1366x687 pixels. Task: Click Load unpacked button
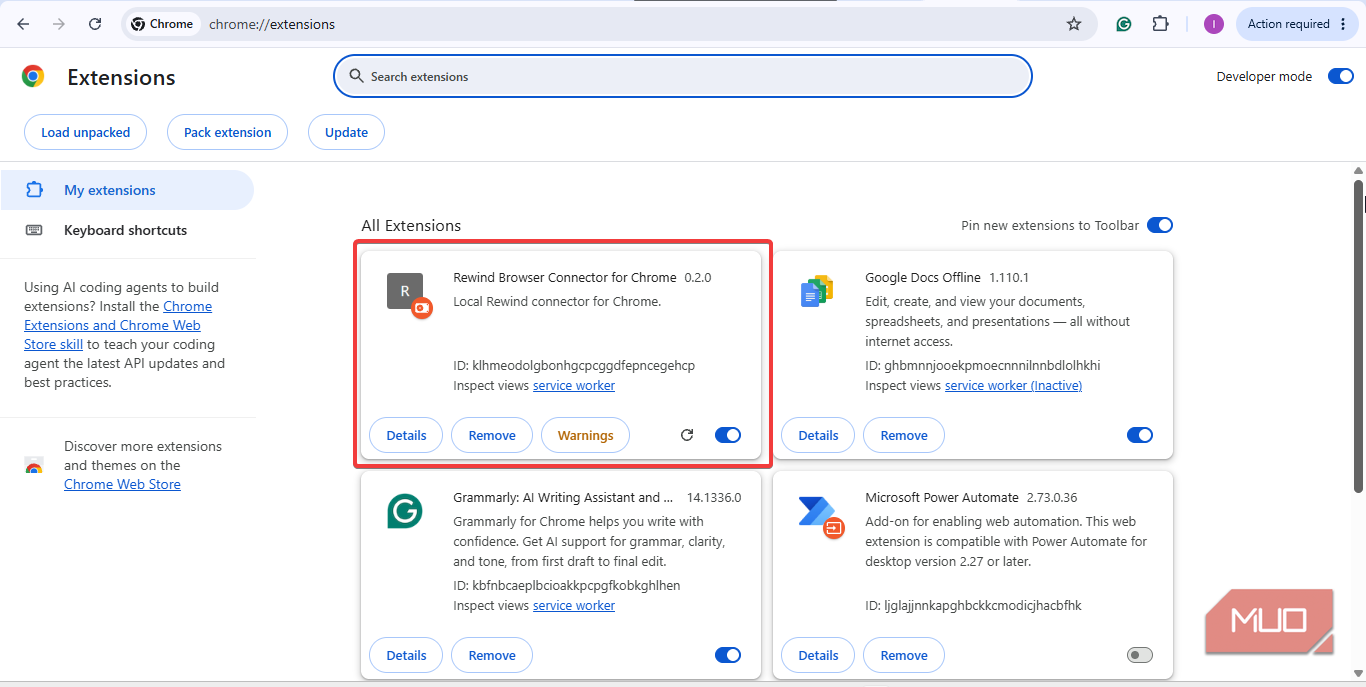tap(85, 132)
